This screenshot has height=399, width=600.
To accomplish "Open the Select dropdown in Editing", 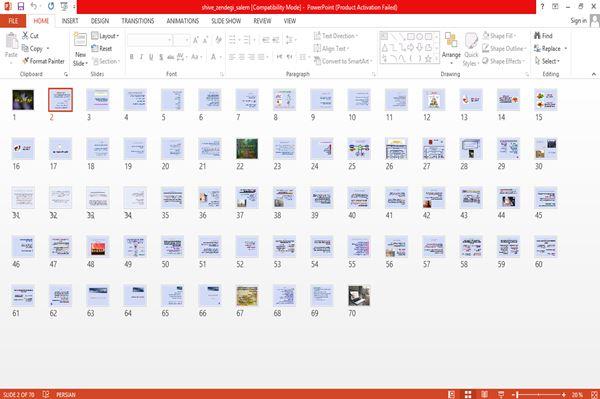I will click(547, 61).
